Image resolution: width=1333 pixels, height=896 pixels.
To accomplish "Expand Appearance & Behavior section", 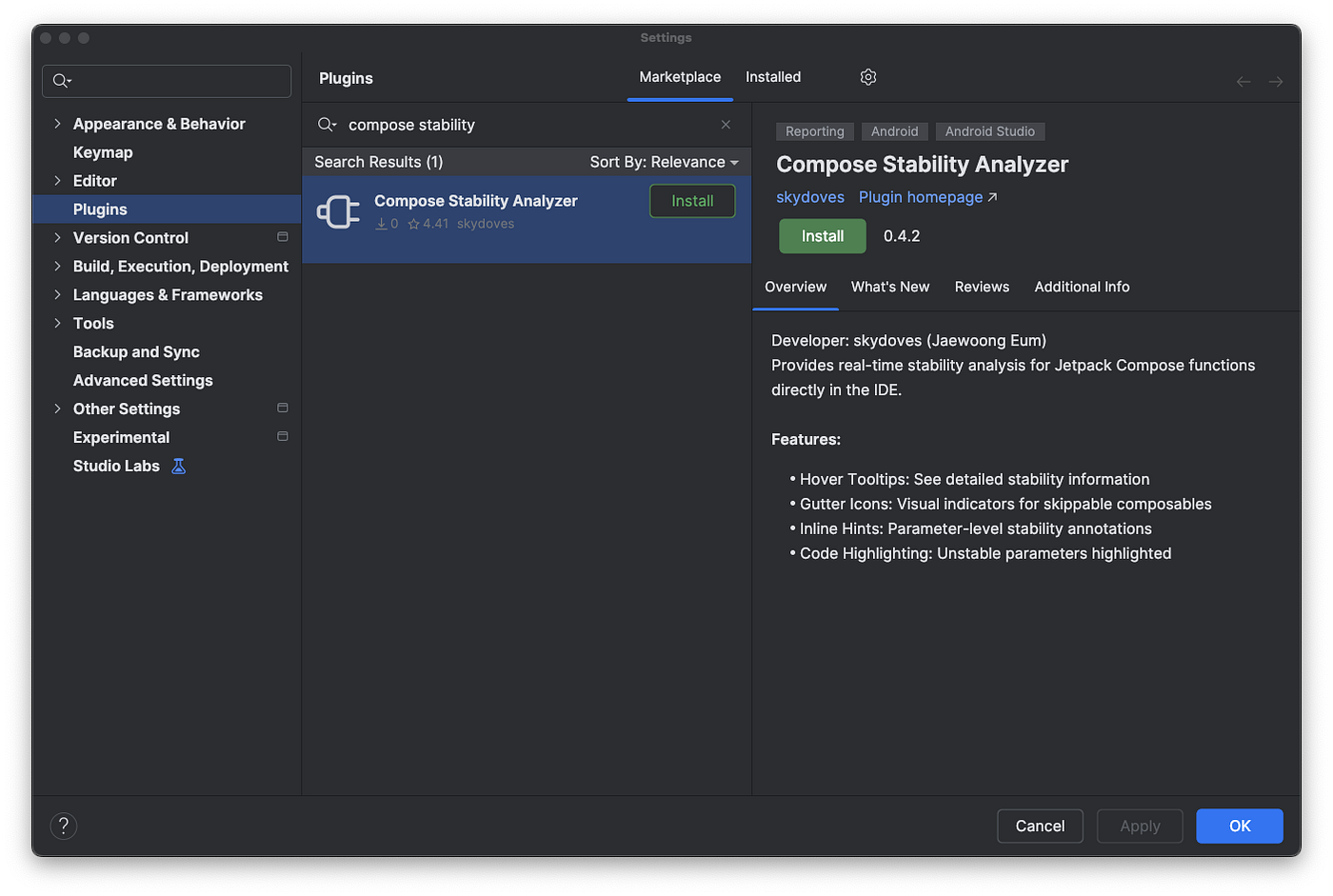I will click(x=57, y=124).
